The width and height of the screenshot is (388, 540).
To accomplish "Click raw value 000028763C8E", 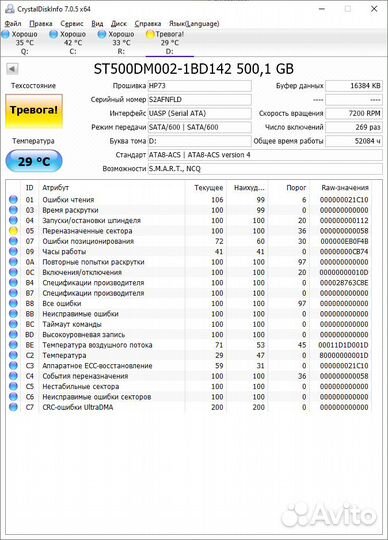I will [x=344, y=283].
